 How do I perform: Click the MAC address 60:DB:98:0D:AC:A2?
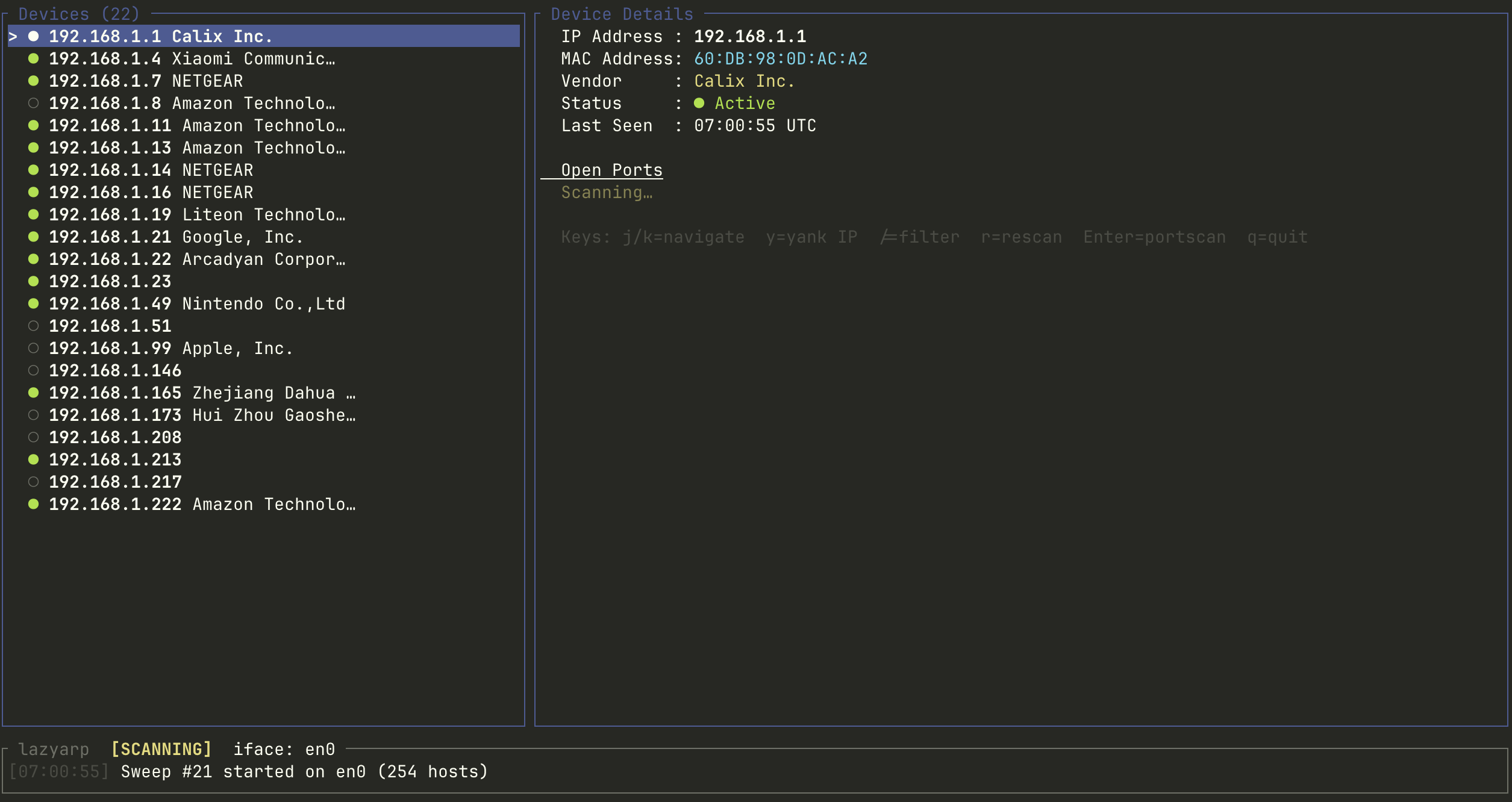coord(781,58)
